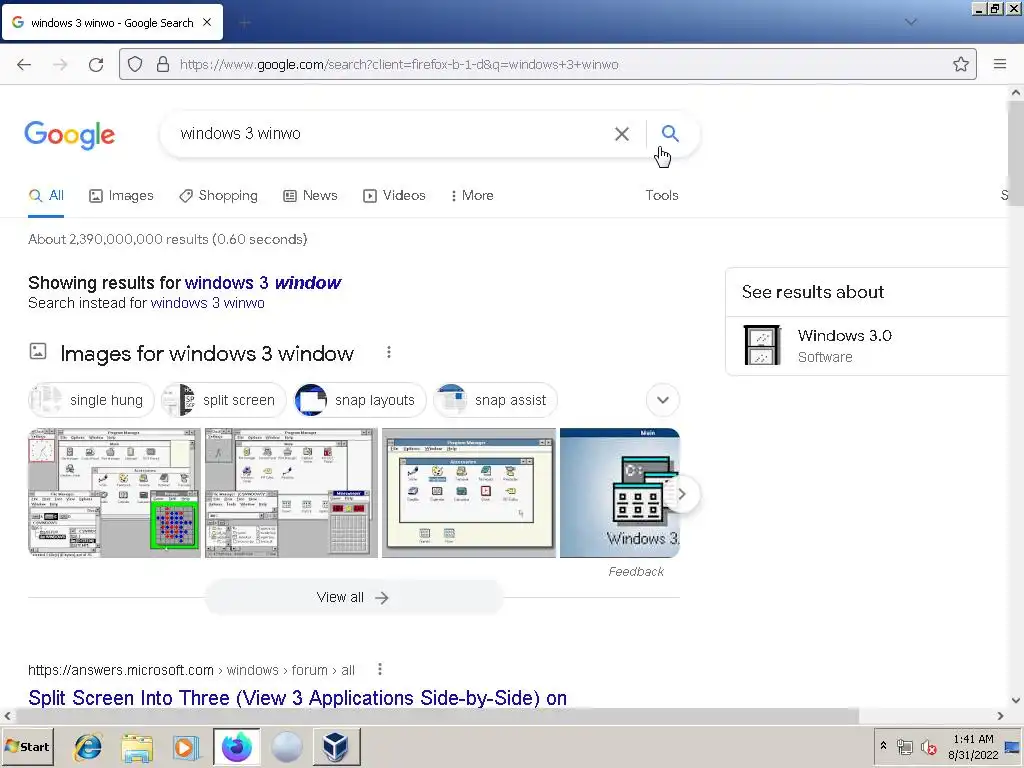
Task: Click the Firefox taskbar button
Action: point(236,746)
